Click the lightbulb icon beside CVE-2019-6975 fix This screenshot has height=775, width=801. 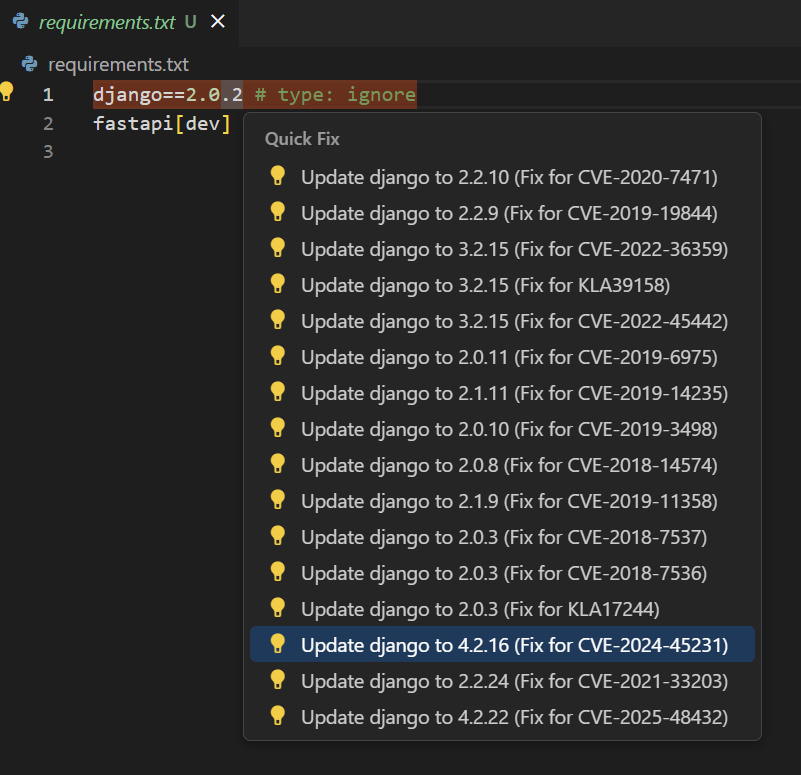(x=277, y=356)
